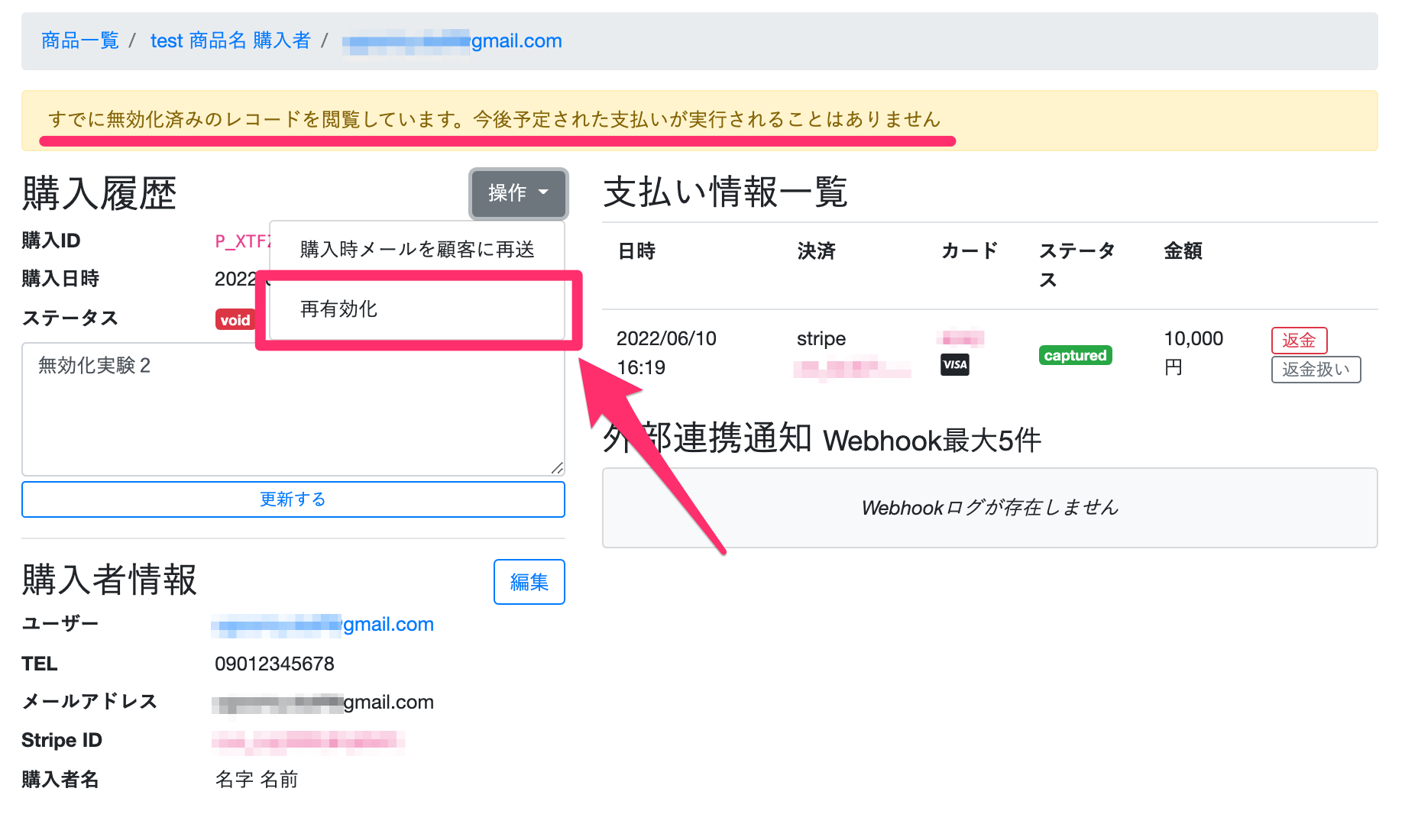Click the VISA card icon
This screenshot has width=1418, height=840.
(x=954, y=364)
